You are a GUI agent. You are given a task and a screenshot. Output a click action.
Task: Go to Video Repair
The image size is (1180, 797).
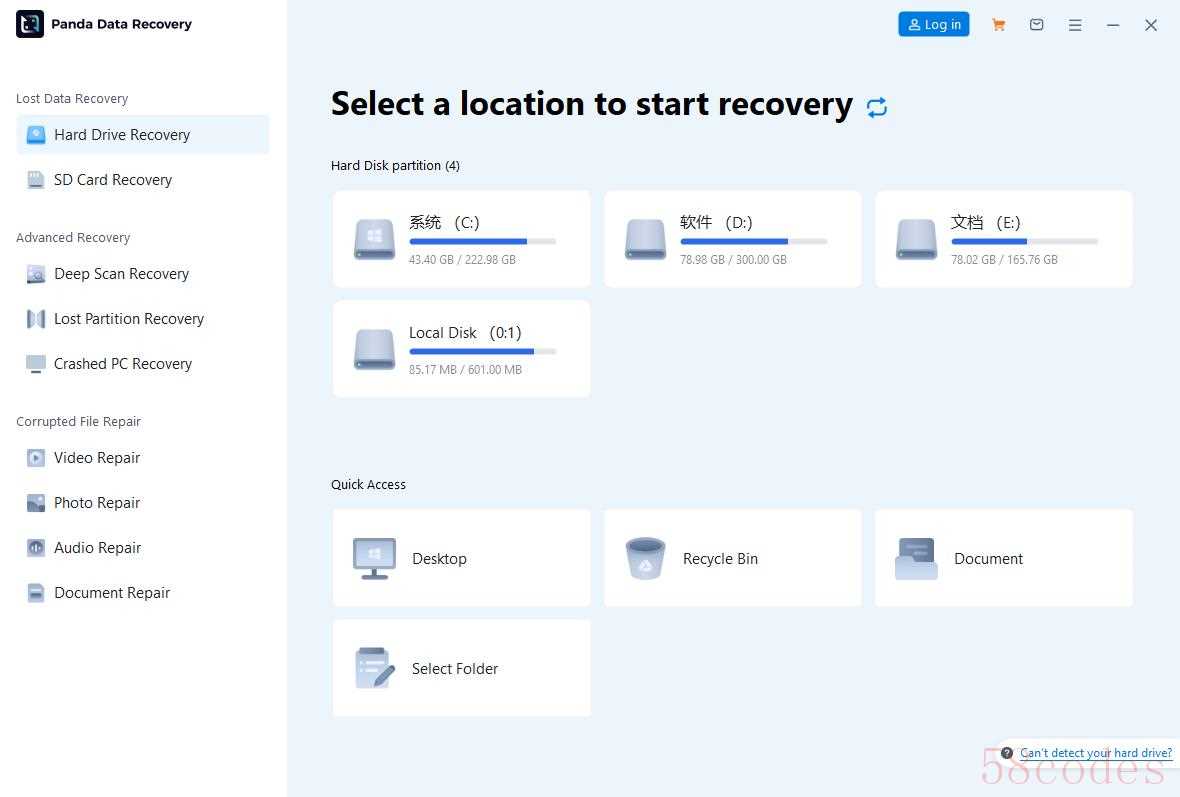tap(143, 458)
